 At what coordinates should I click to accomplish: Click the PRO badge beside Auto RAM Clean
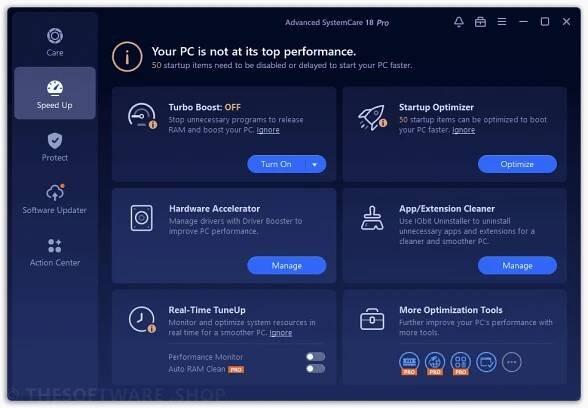(236, 370)
